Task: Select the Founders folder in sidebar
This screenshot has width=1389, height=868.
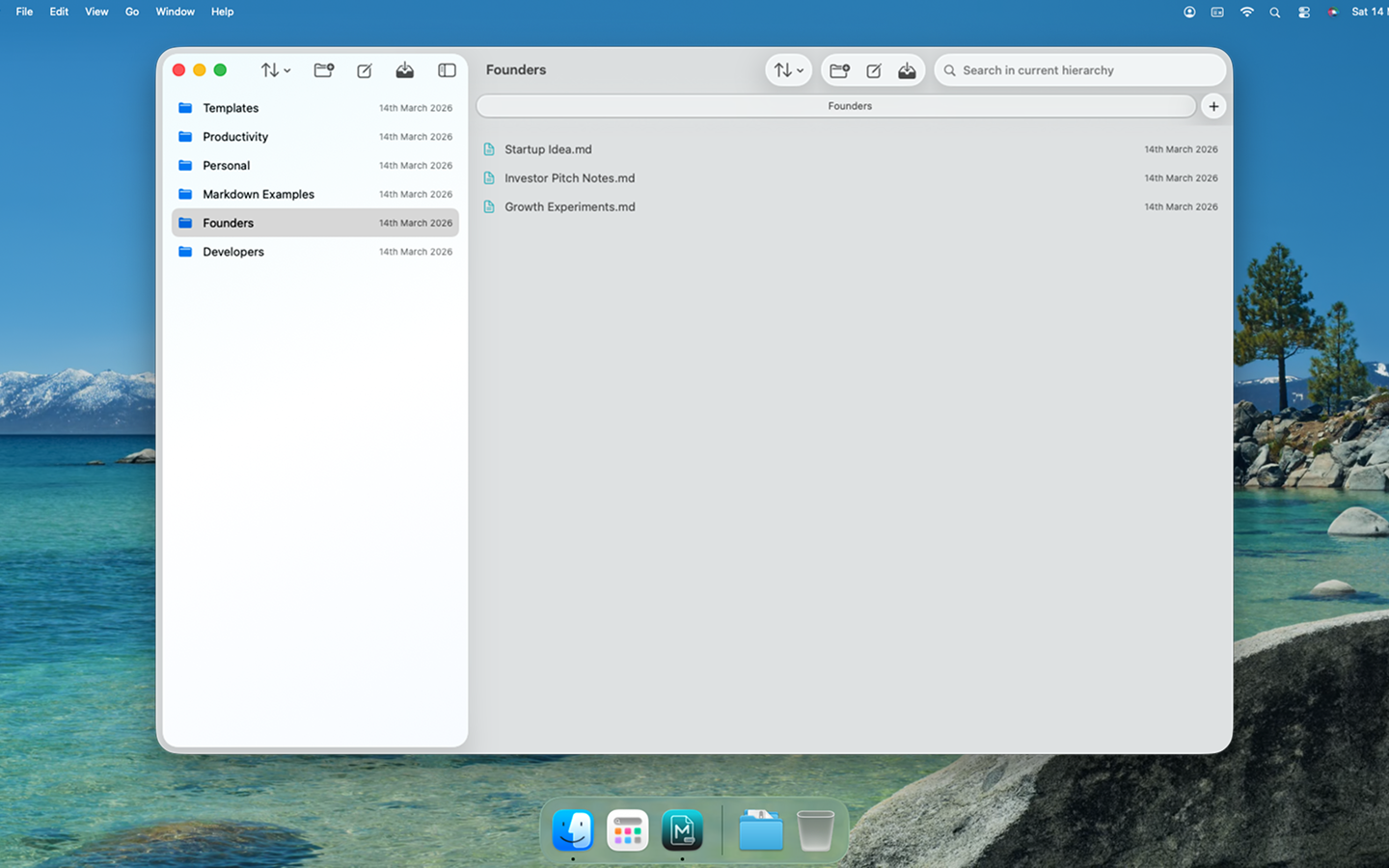Action: coord(315,223)
